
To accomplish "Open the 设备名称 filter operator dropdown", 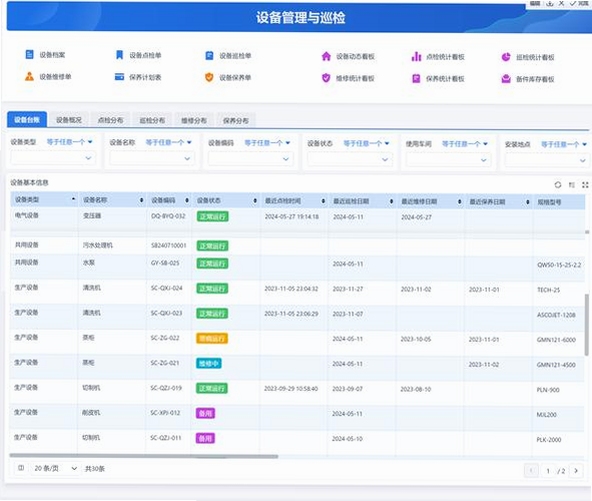I will [169, 142].
